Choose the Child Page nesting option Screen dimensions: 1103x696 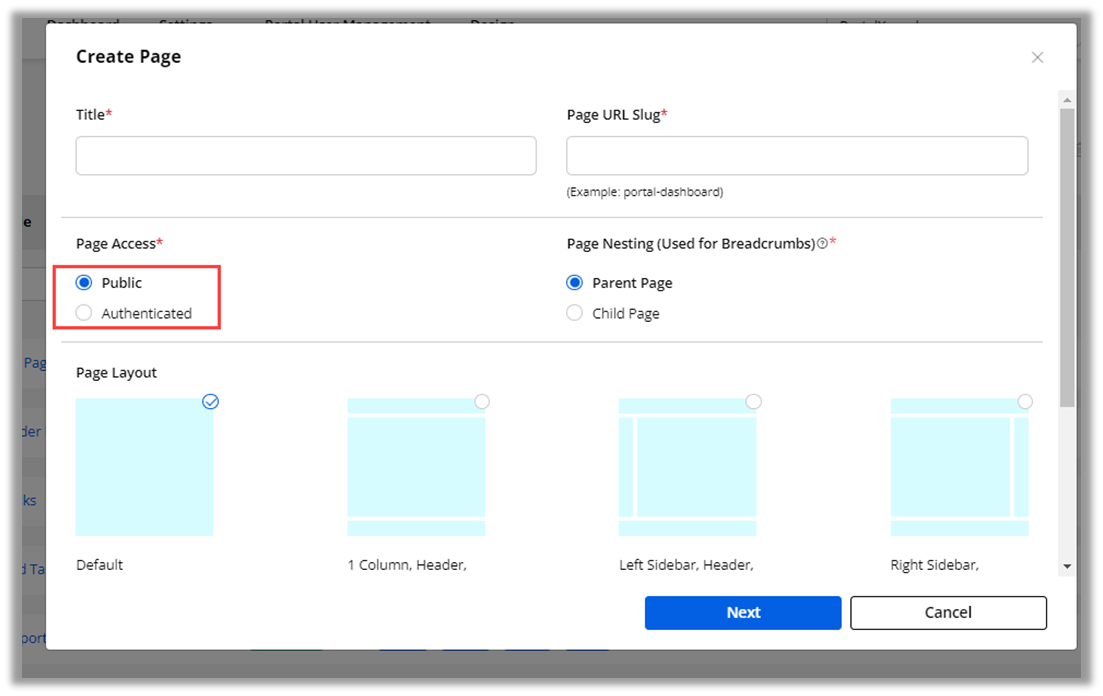tap(575, 313)
